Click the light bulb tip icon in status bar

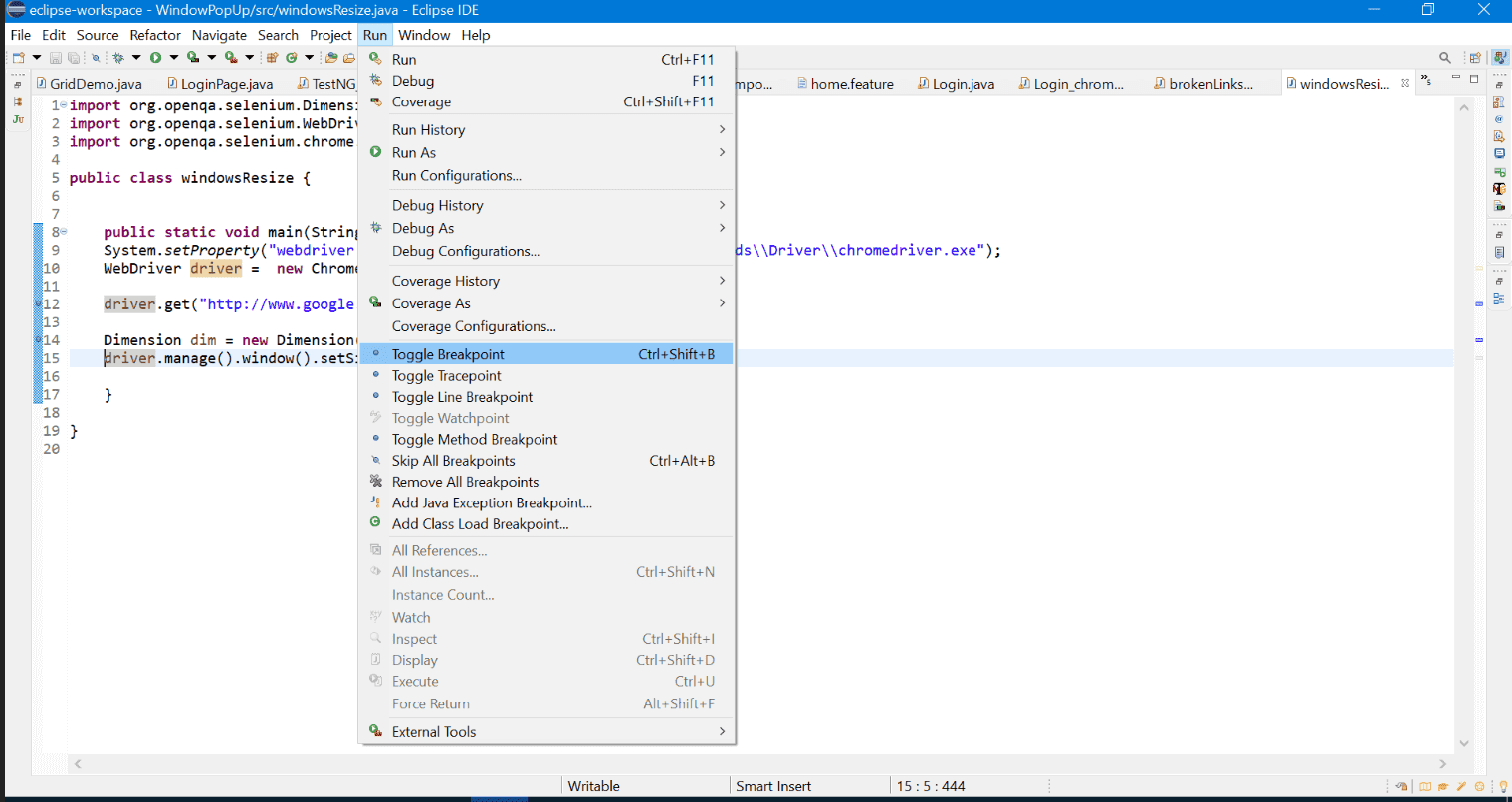1503,786
